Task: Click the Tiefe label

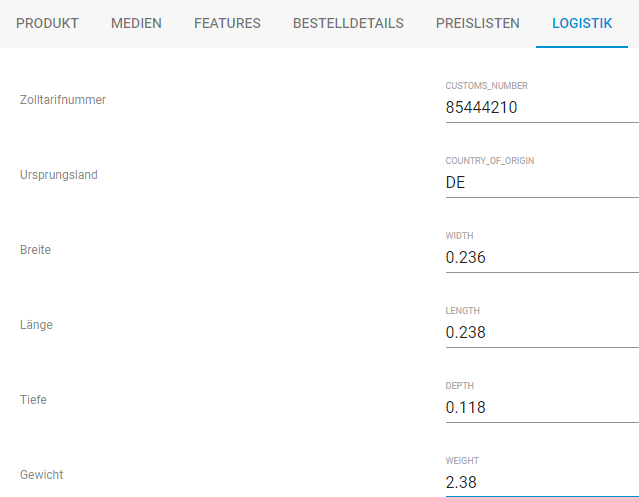Action: 33,400
